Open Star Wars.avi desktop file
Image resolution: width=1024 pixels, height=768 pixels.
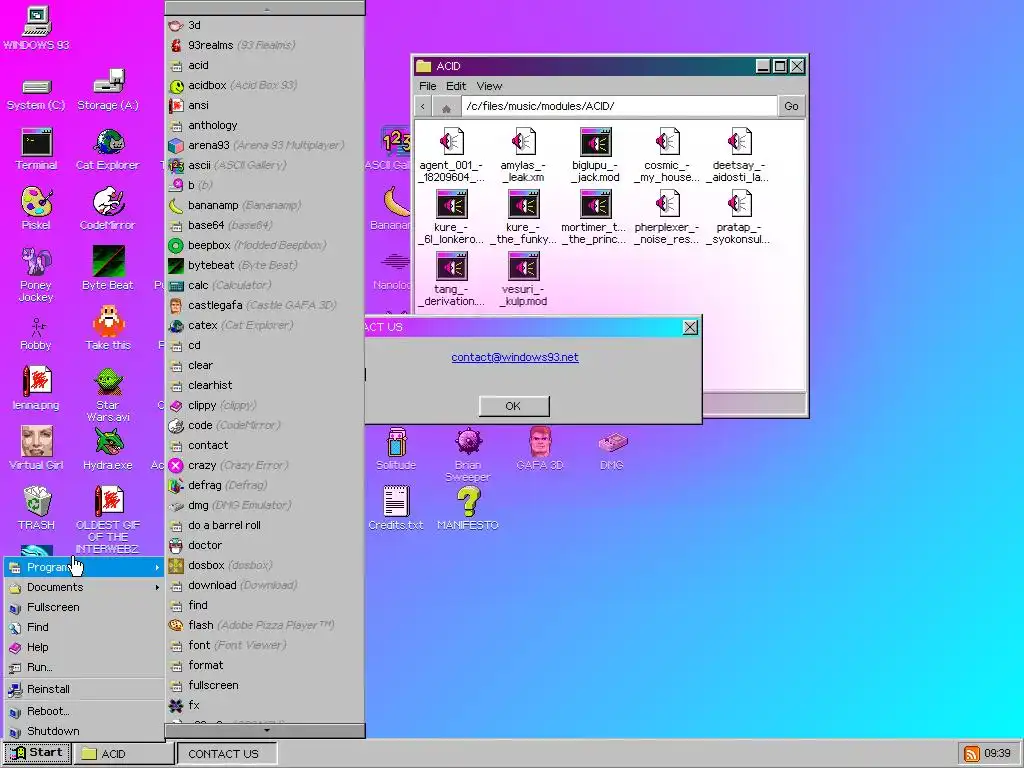click(108, 394)
